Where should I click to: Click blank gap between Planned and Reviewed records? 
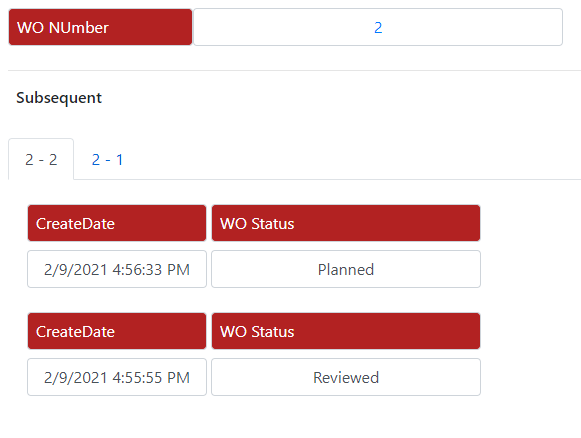pos(254,300)
